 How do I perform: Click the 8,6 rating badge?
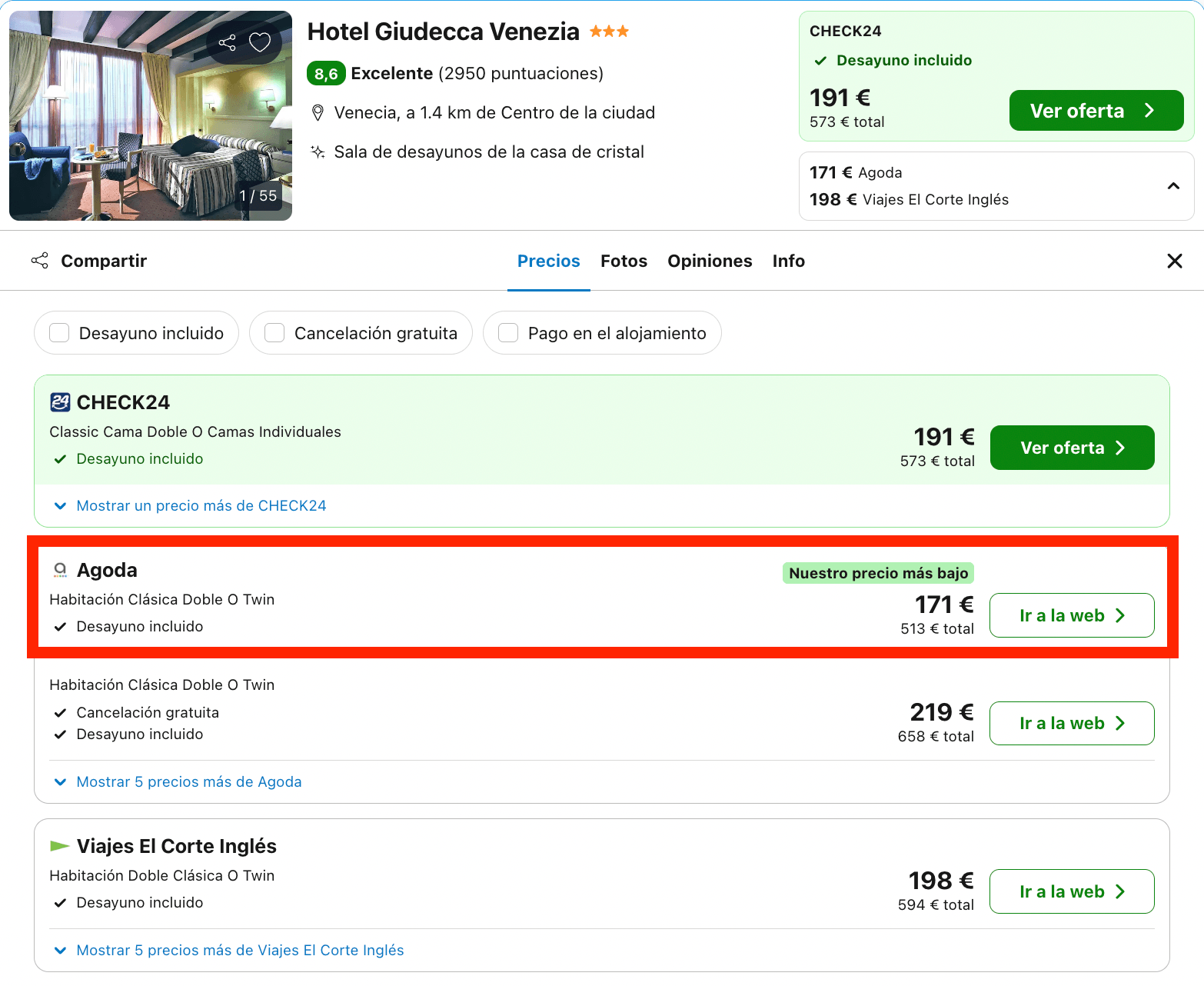click(x=326, y=74)
